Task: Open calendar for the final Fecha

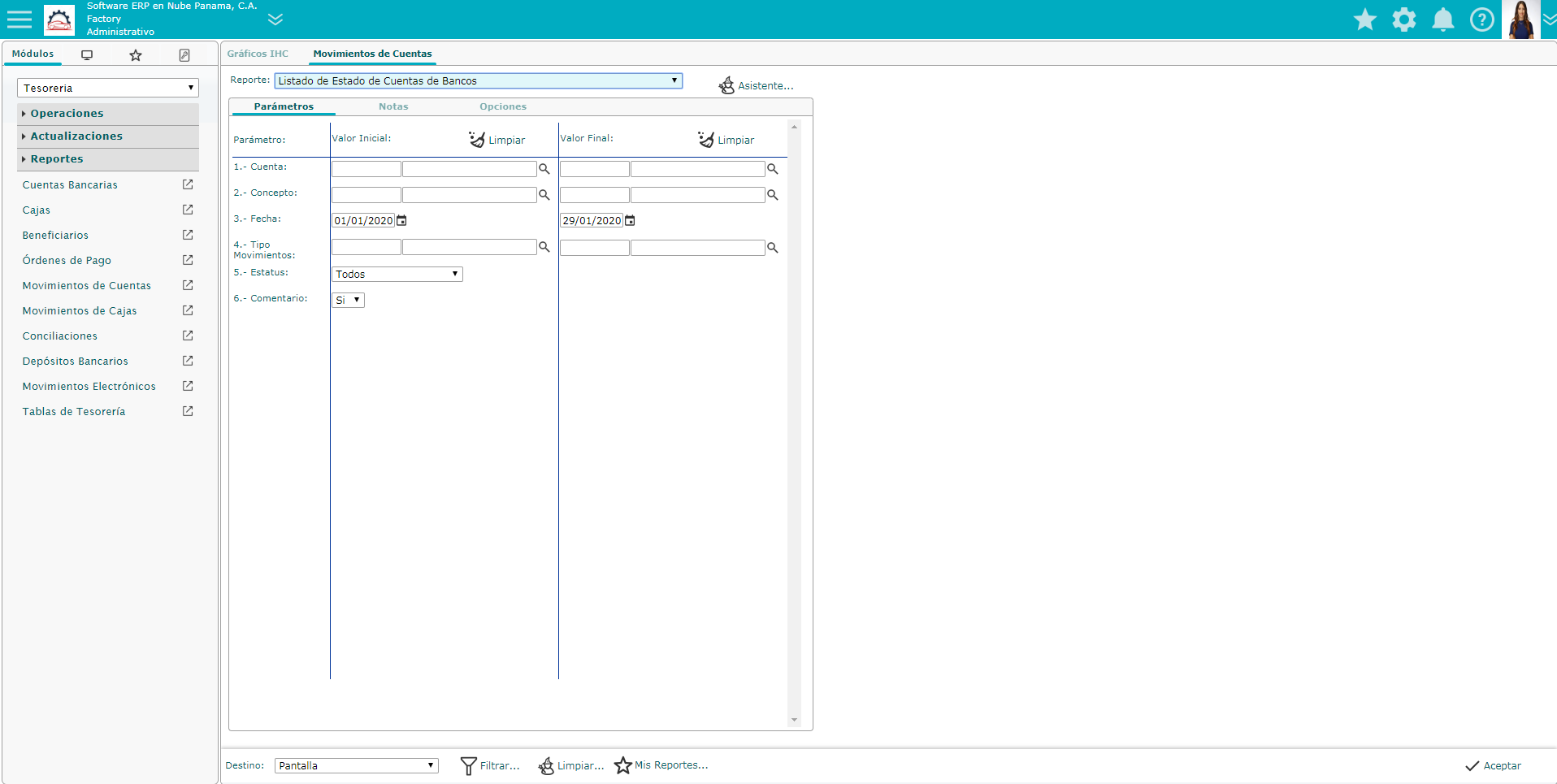Action: tap(630, 221)
